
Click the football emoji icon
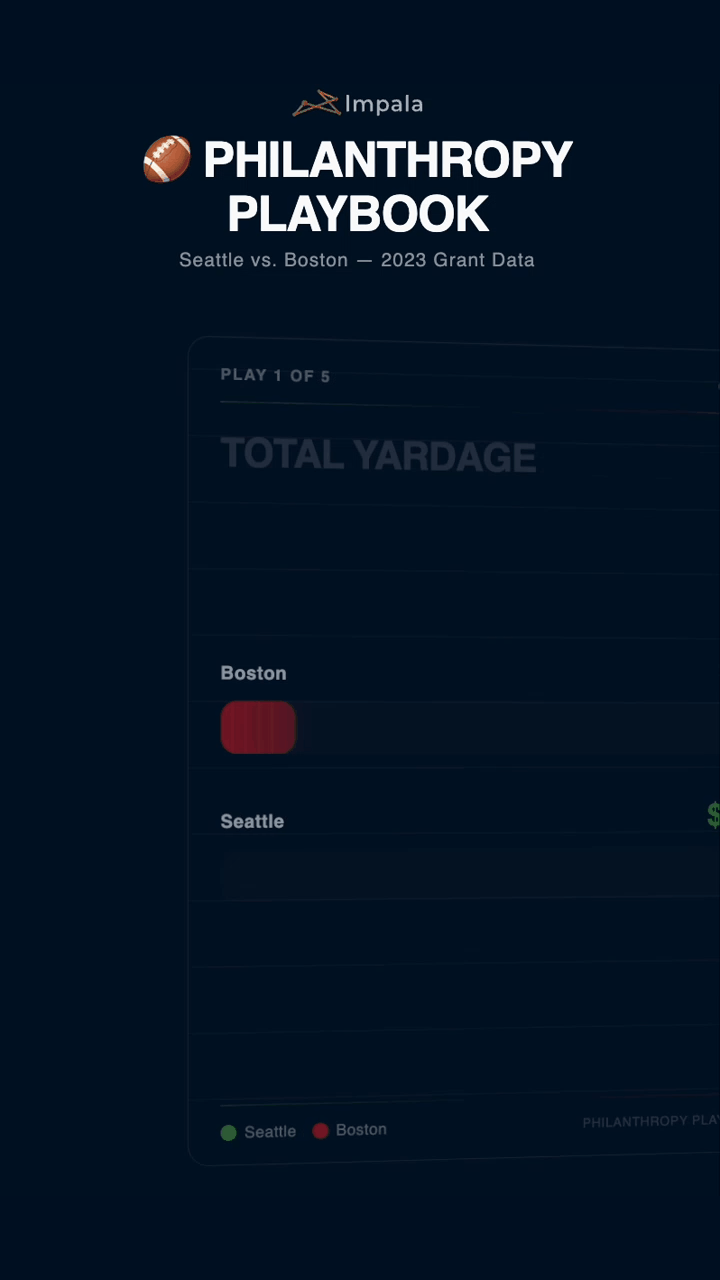(x=167, y=160)
